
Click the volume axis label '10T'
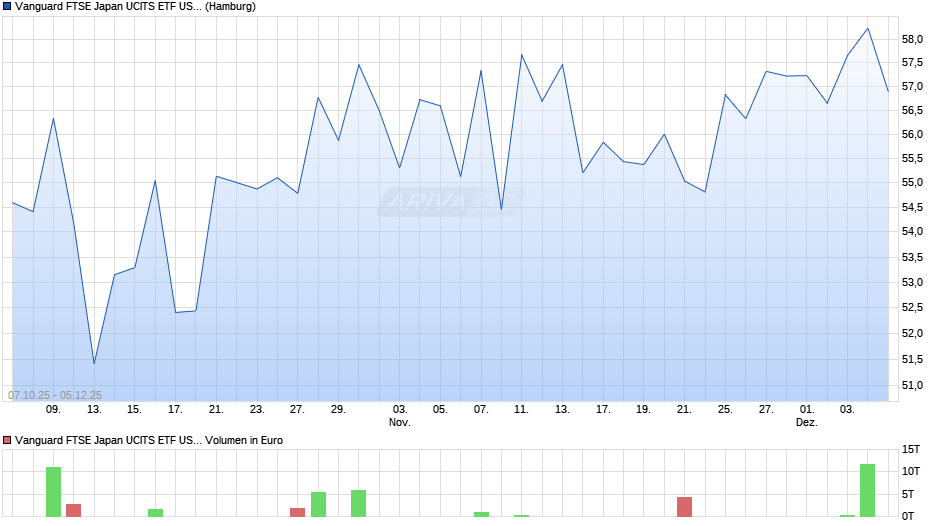[x=911, y=471]
